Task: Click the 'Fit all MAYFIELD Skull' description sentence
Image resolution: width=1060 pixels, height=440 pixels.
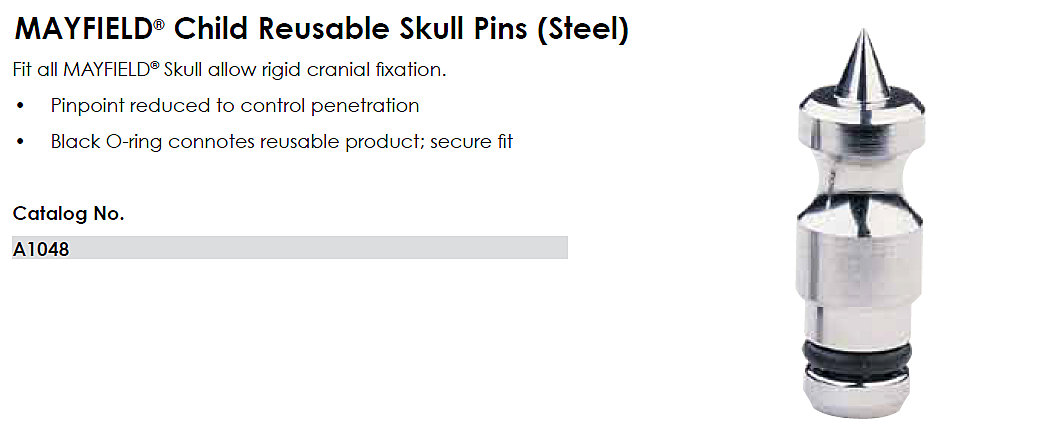Action: 229,71
